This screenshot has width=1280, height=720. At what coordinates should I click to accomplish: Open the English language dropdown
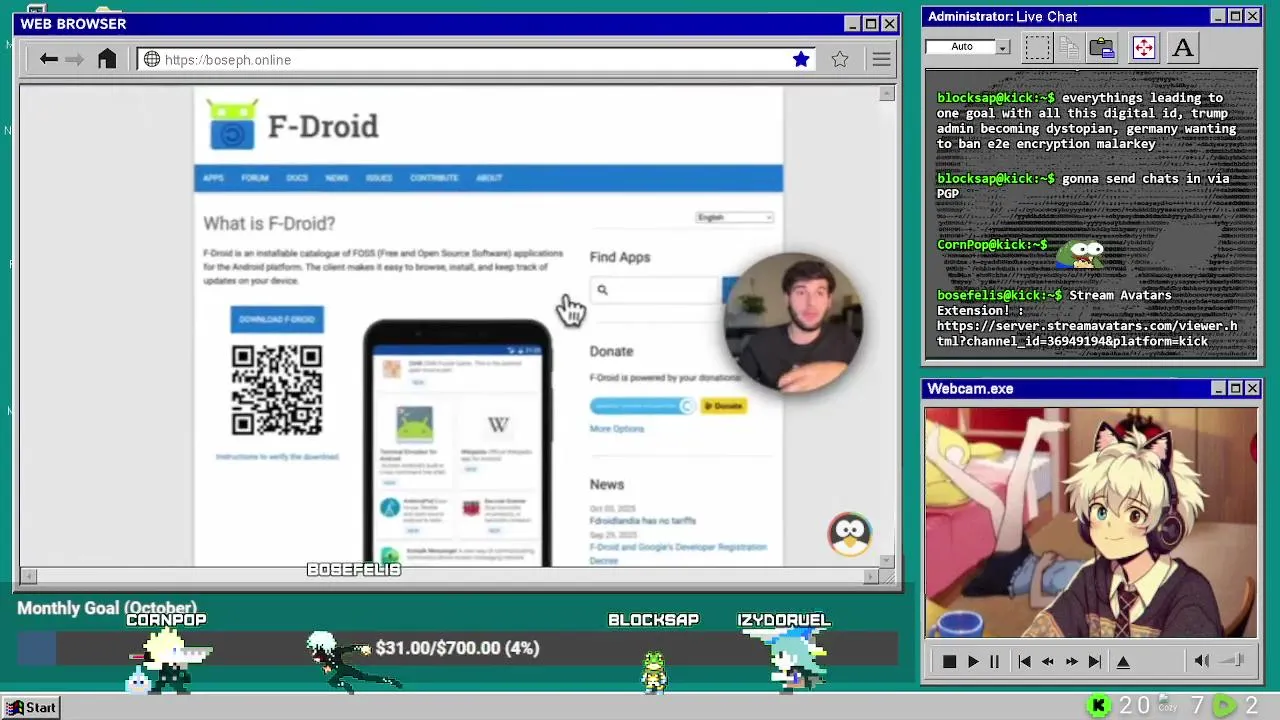[735, 217]
